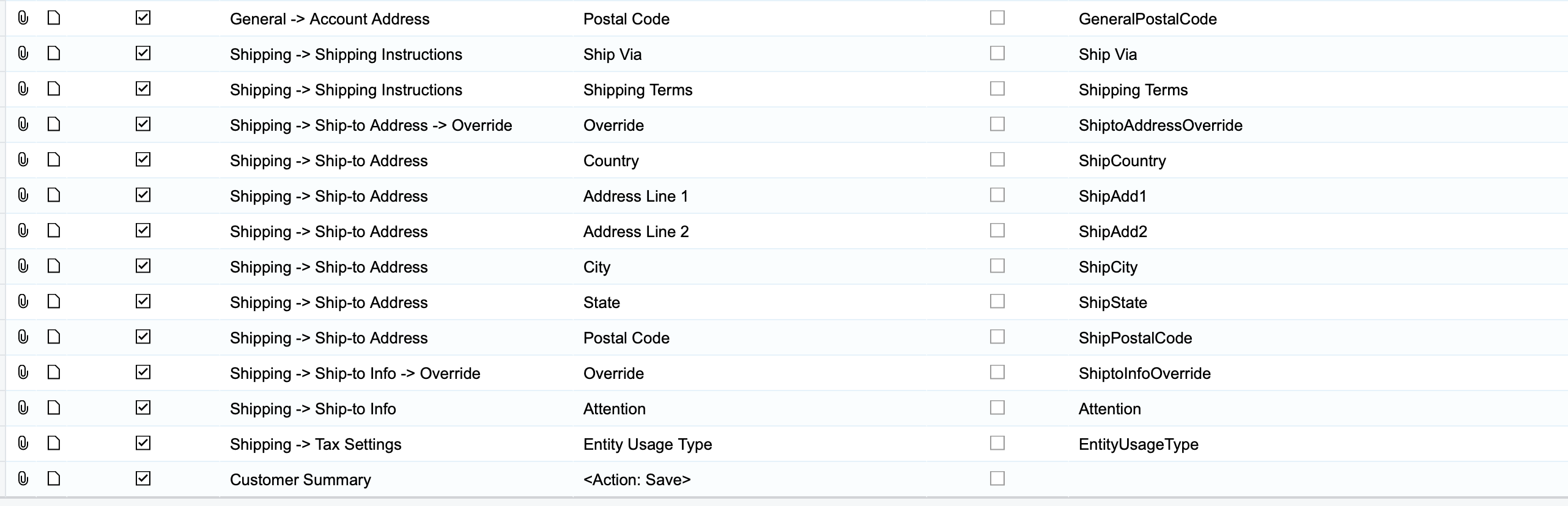Toggle the Active checkbox on the Customer Summary row
The image size is (1568, 506).
click(143, 479)
